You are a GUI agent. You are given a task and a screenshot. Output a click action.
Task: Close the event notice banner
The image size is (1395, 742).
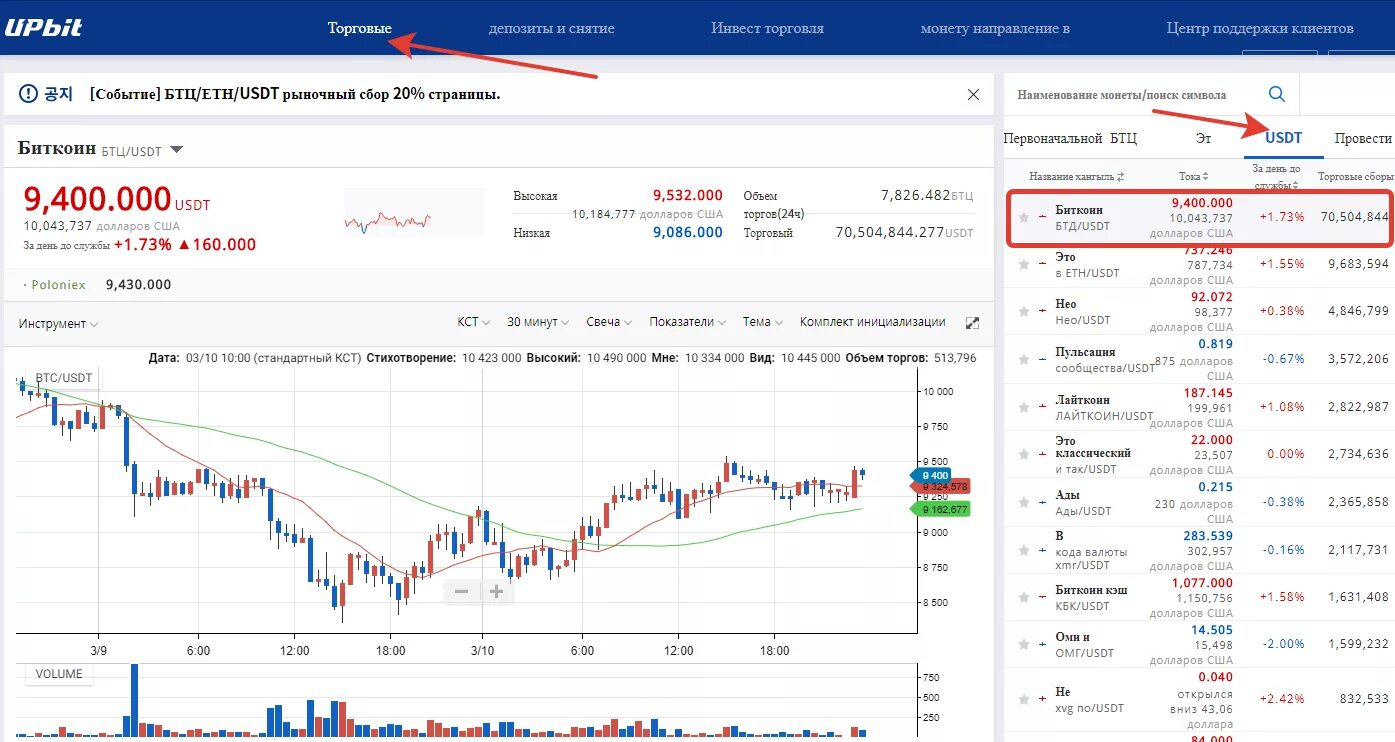(973, 94)
